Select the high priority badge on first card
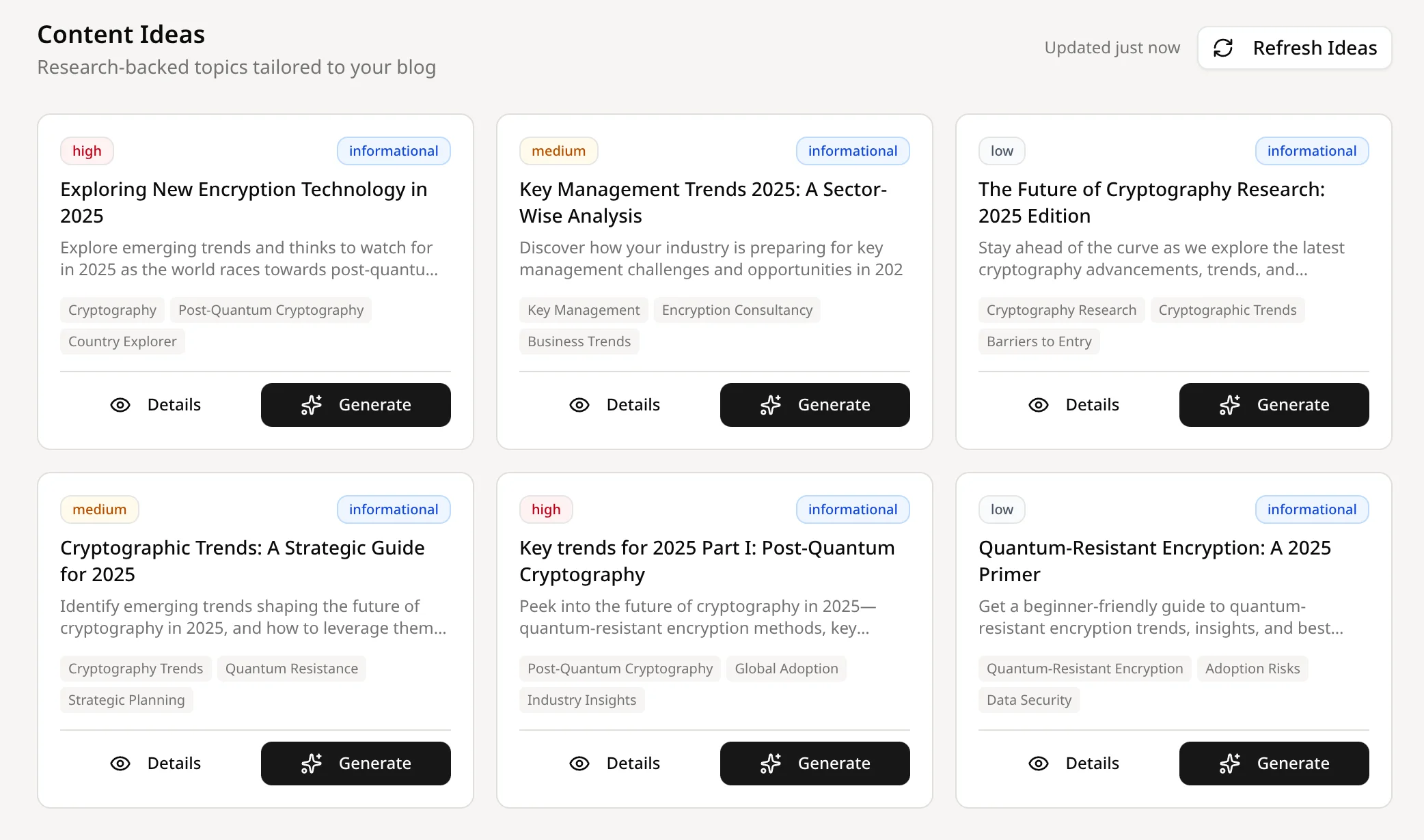 coord(87,150)
